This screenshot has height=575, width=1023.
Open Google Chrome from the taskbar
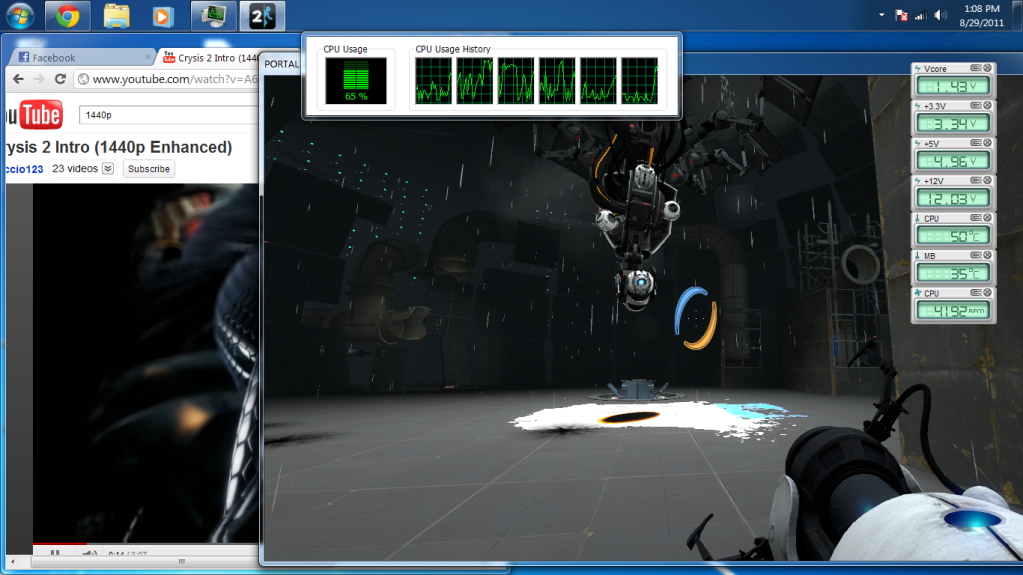tap(68, 16)
